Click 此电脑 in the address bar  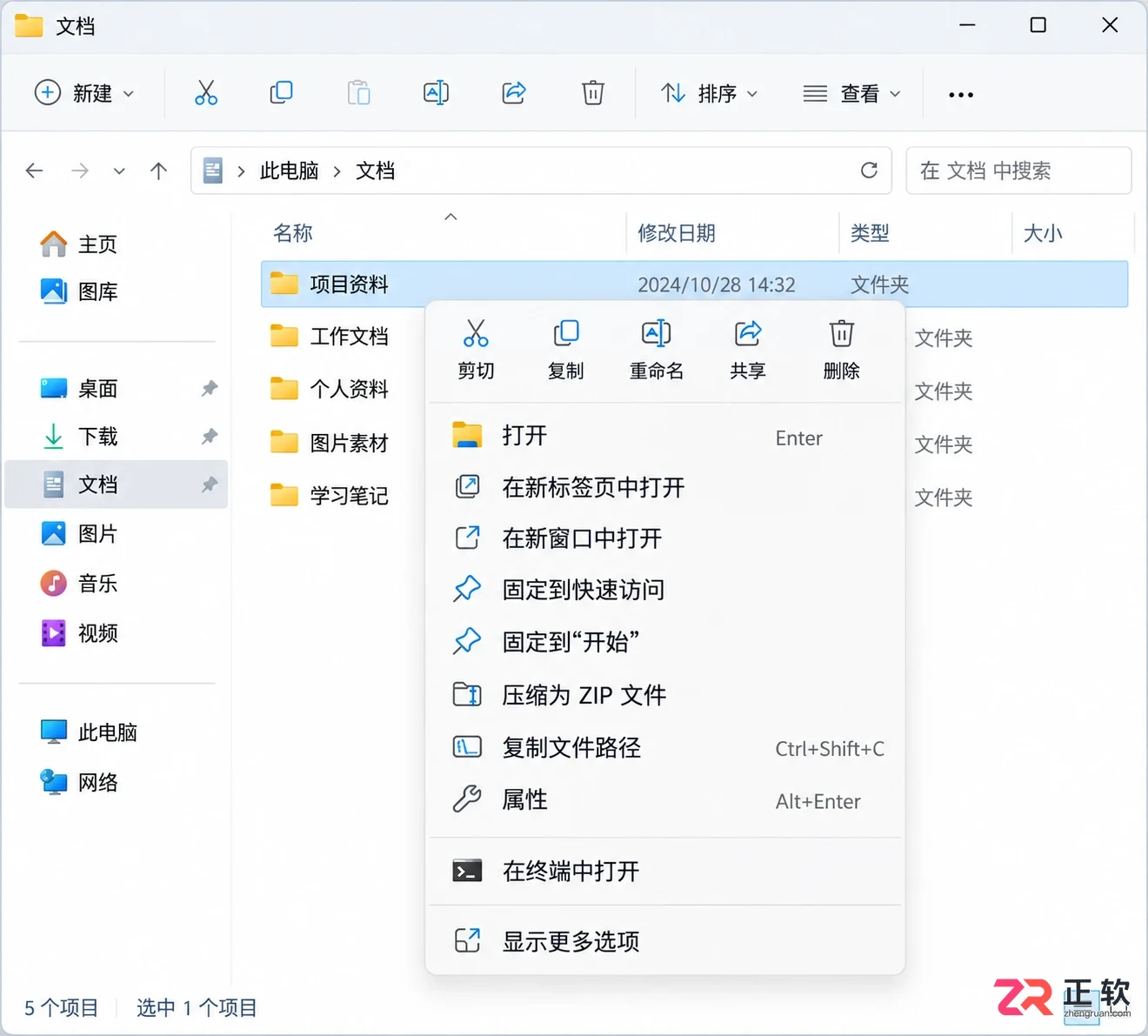click(x=290, y=170)
